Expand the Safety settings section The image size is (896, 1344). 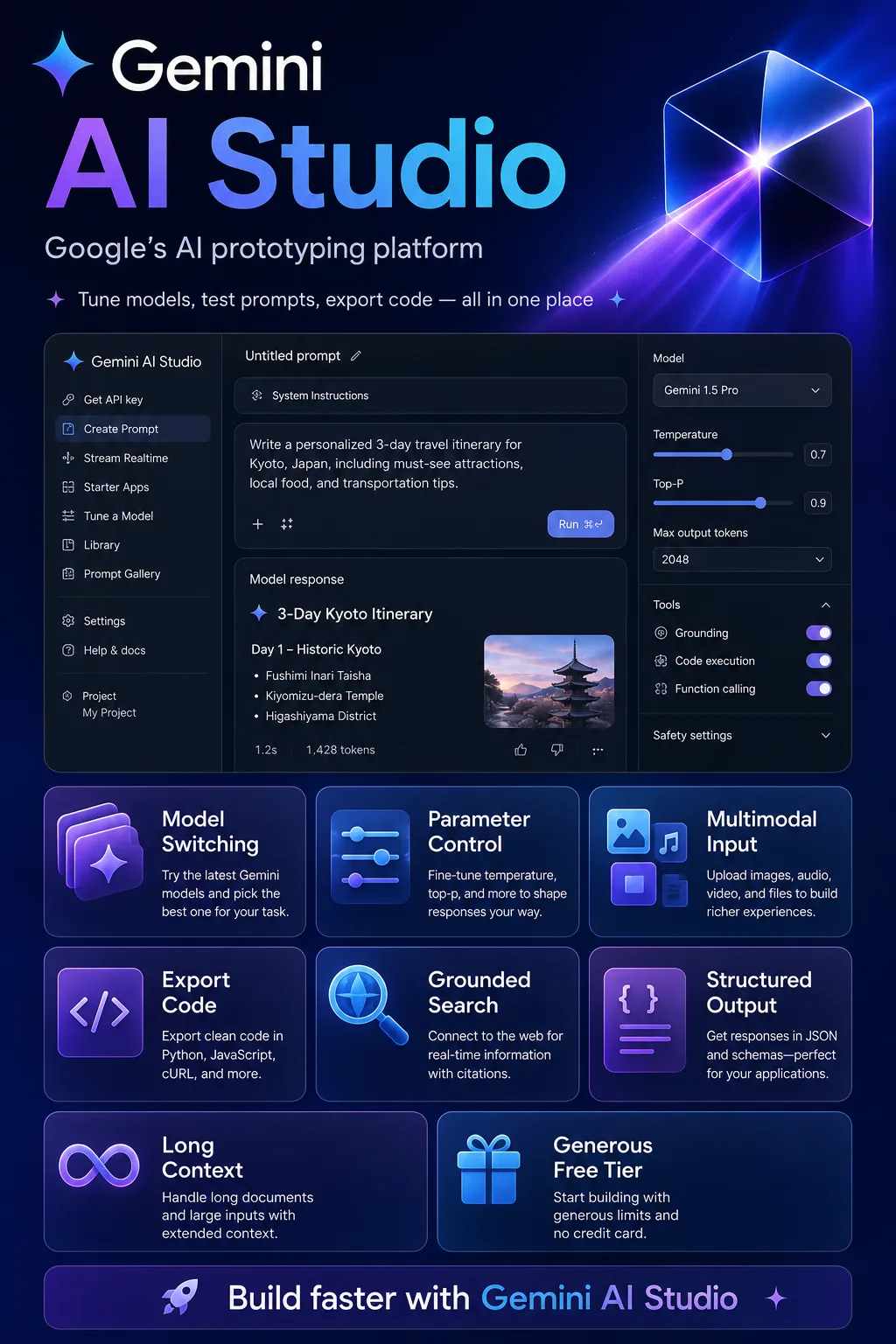(742, 736)
